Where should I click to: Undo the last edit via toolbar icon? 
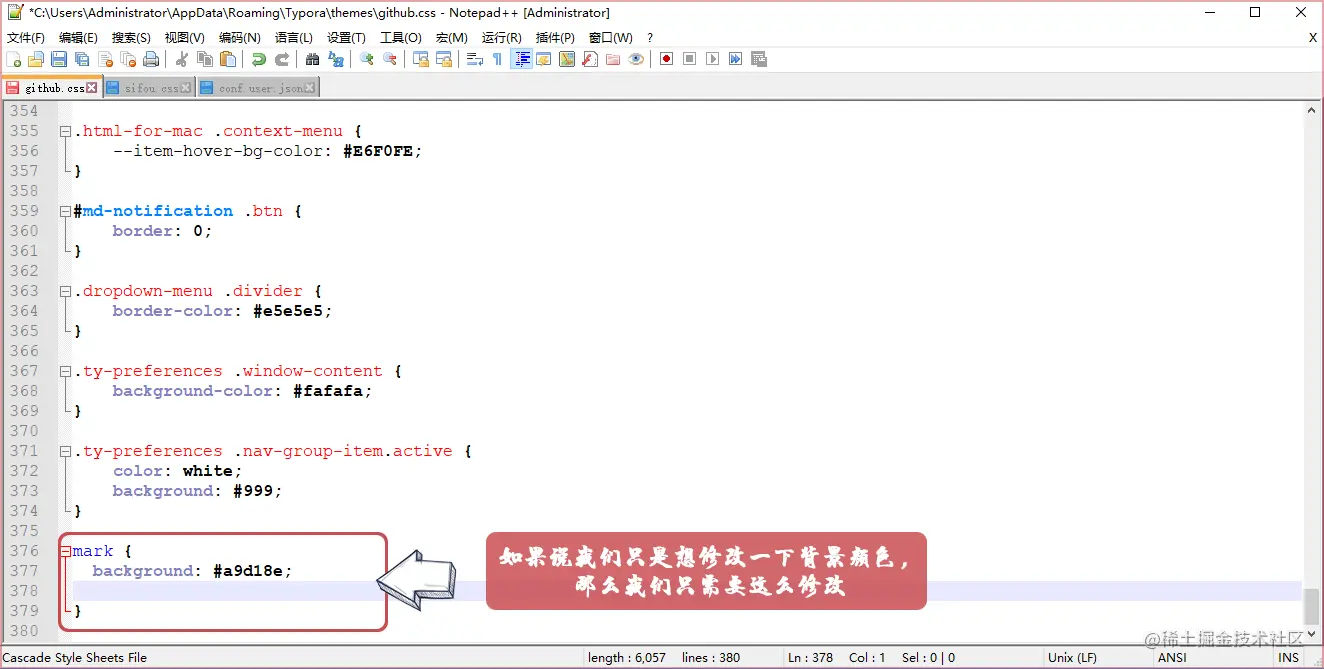[256, 58]
